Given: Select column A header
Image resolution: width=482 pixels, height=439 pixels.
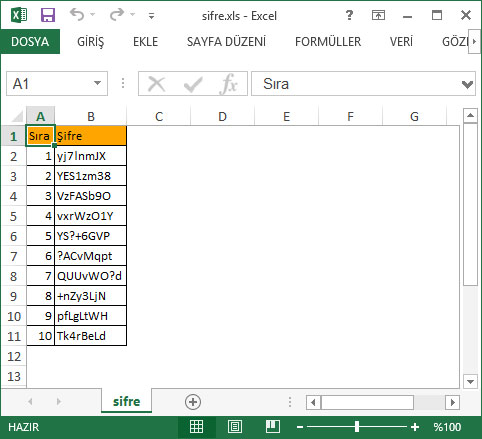Looking at the screenshot, I should click(40, 116).
